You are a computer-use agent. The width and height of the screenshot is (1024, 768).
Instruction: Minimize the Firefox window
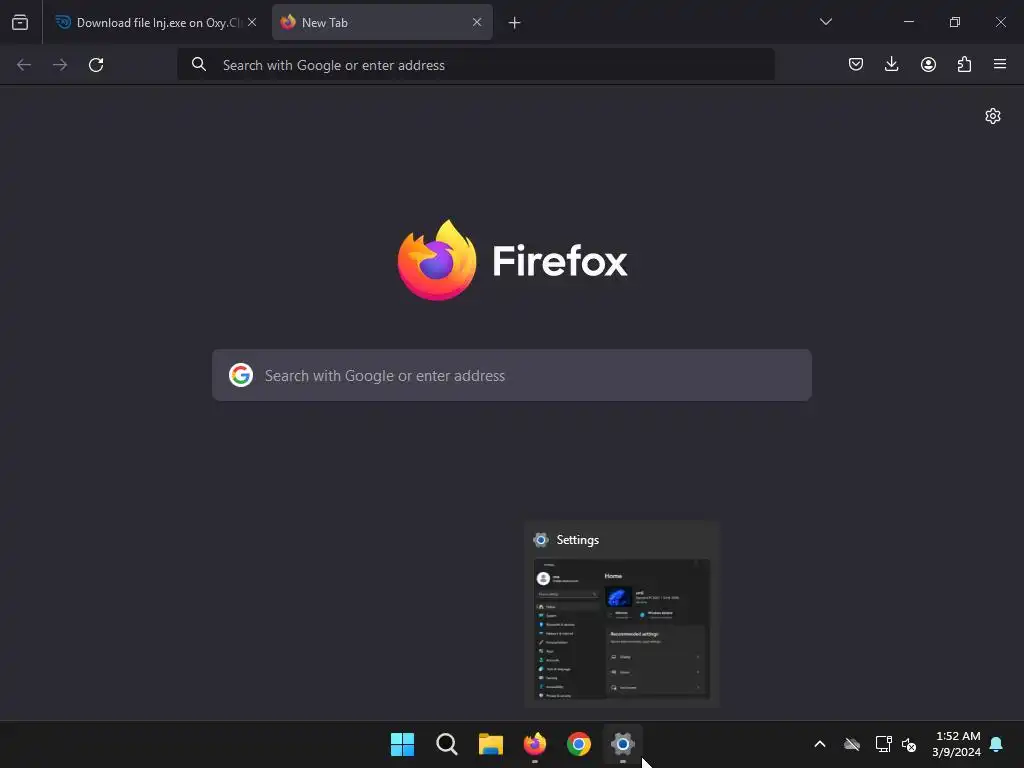[908, 22]
